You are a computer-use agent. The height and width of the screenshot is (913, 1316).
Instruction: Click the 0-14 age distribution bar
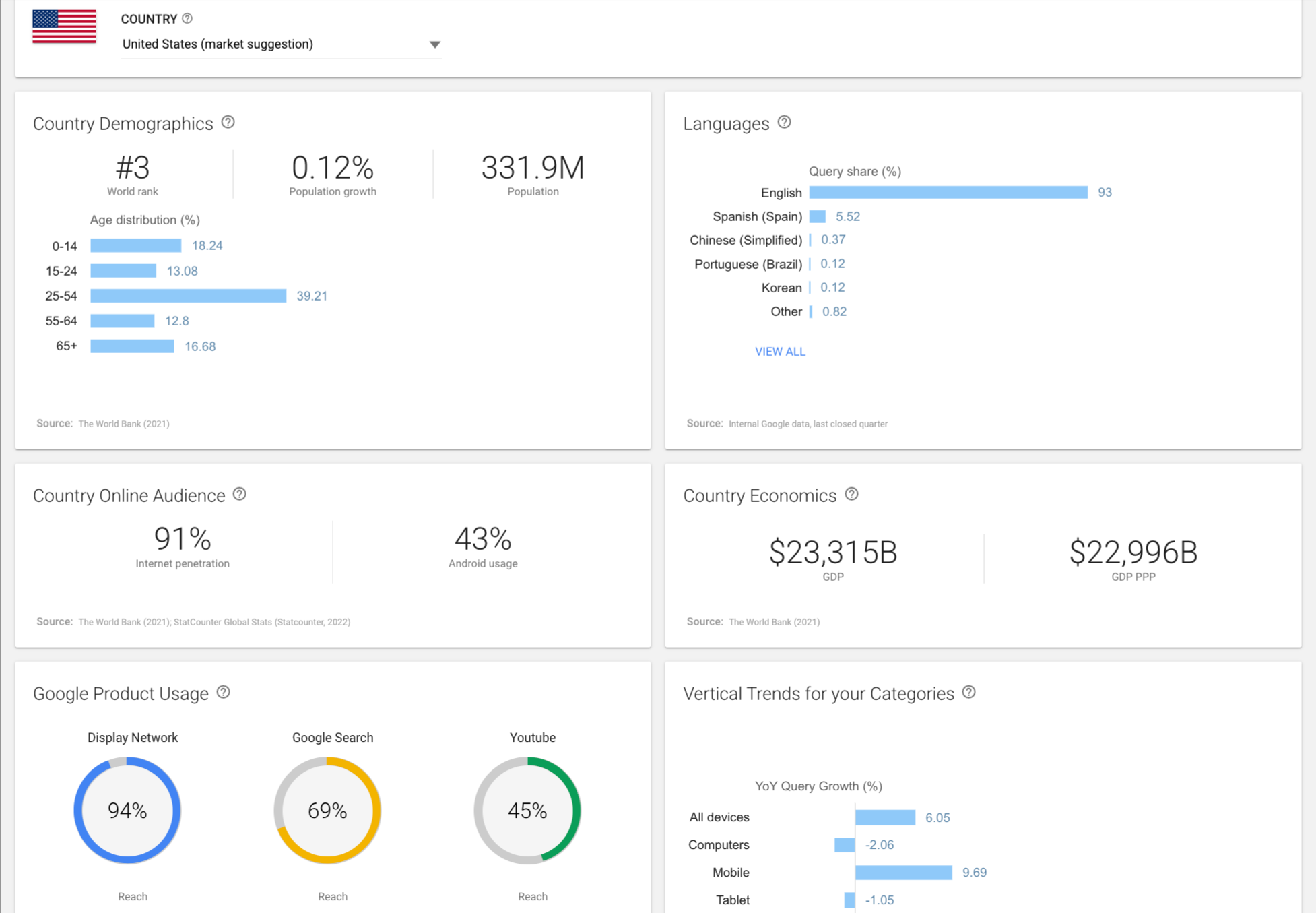click(x=135, y=246)
